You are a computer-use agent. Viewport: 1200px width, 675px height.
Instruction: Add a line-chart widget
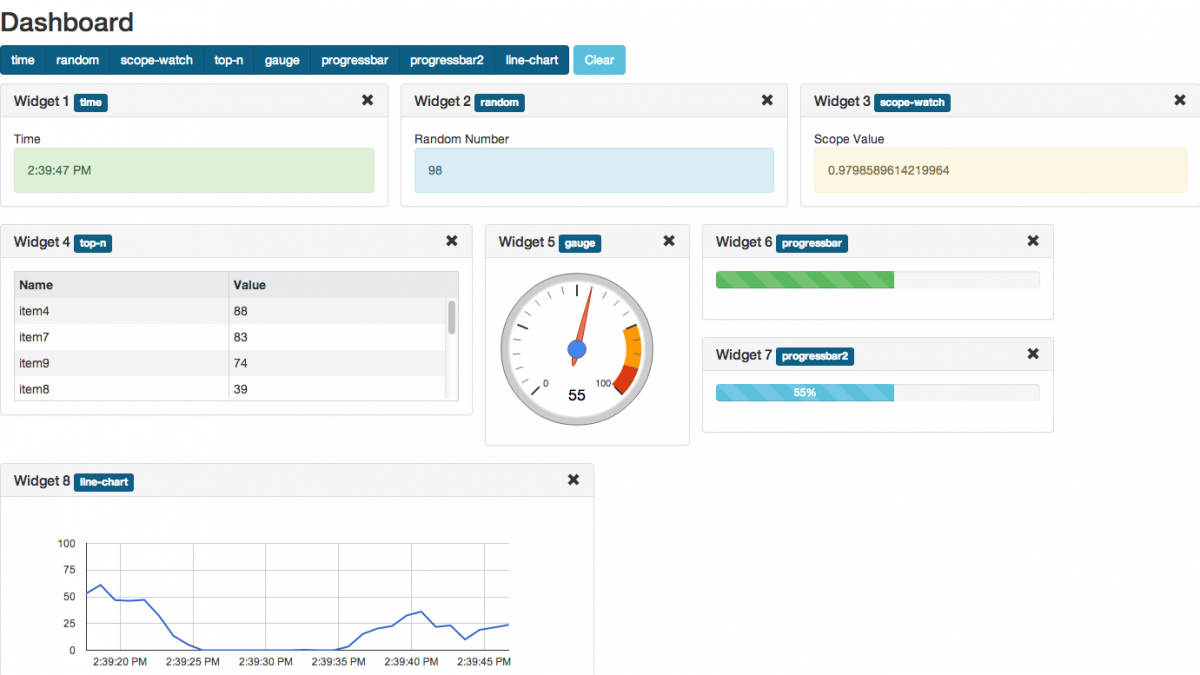(532, 60)
